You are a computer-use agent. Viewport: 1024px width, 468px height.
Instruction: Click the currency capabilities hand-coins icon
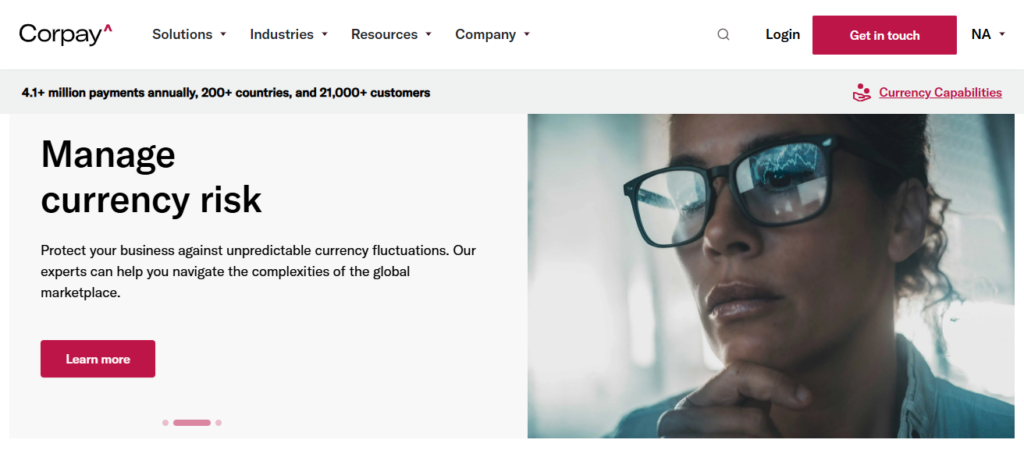point(862,93)
